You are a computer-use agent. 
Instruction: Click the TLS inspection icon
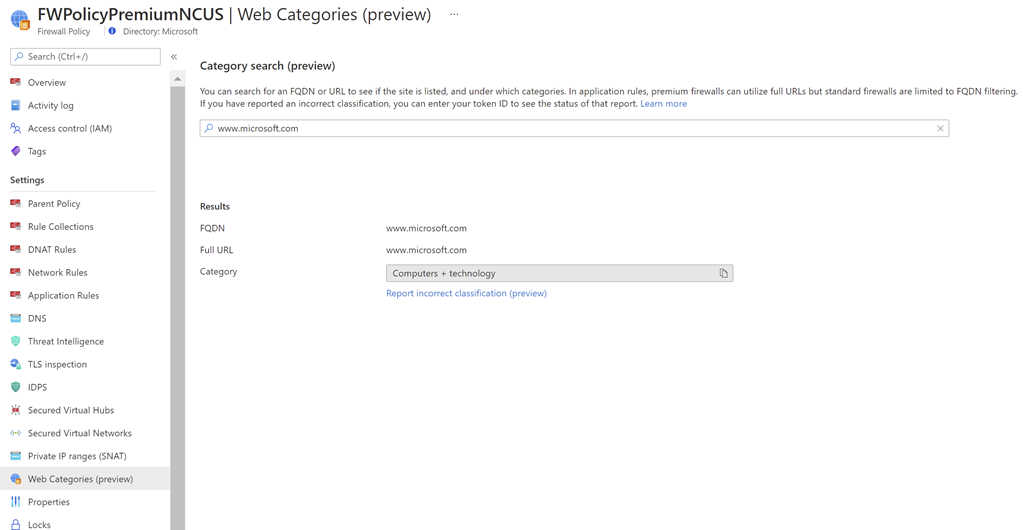pos(16,364)
